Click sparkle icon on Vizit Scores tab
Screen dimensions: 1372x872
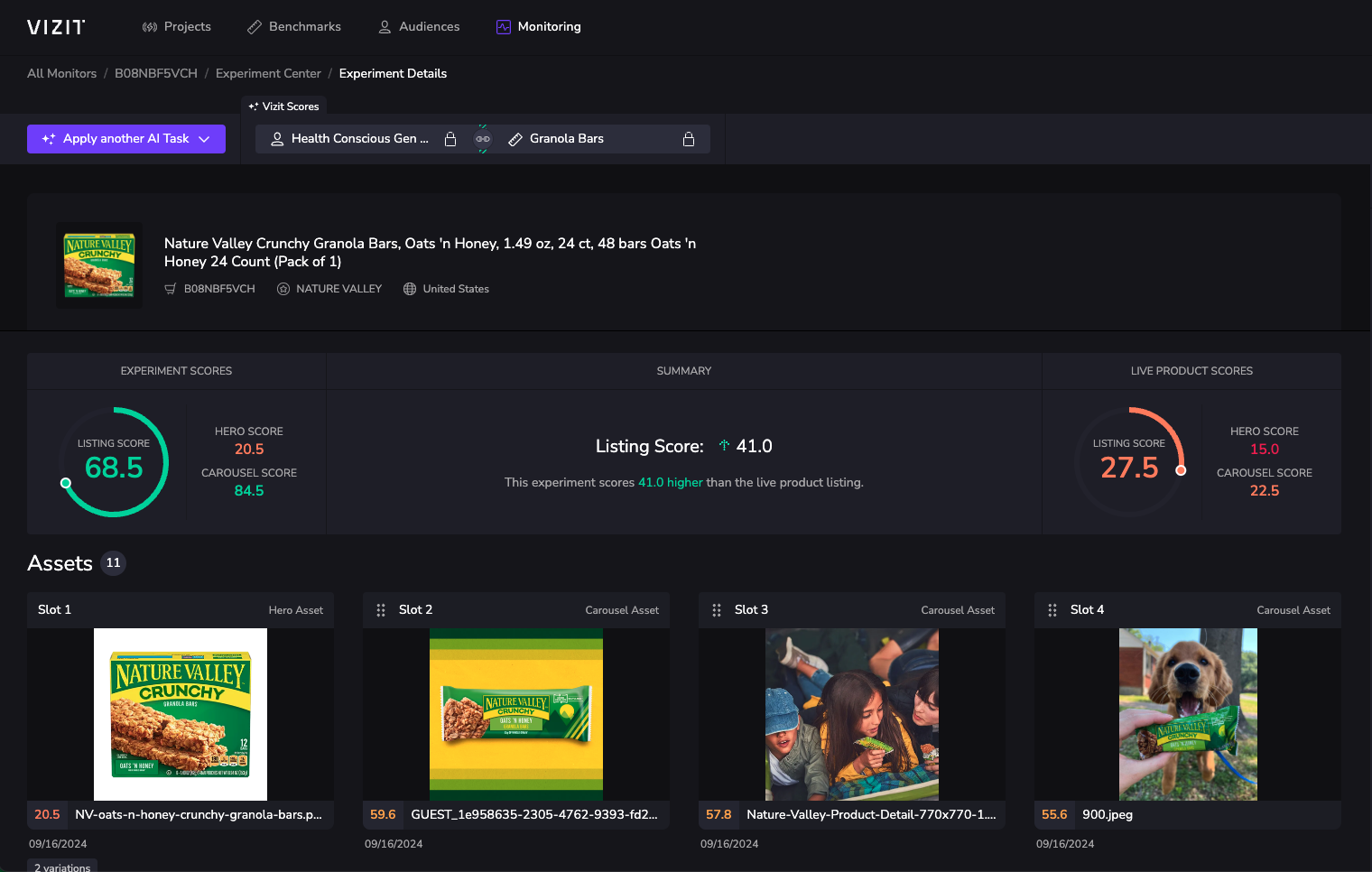tap(254, 107)
